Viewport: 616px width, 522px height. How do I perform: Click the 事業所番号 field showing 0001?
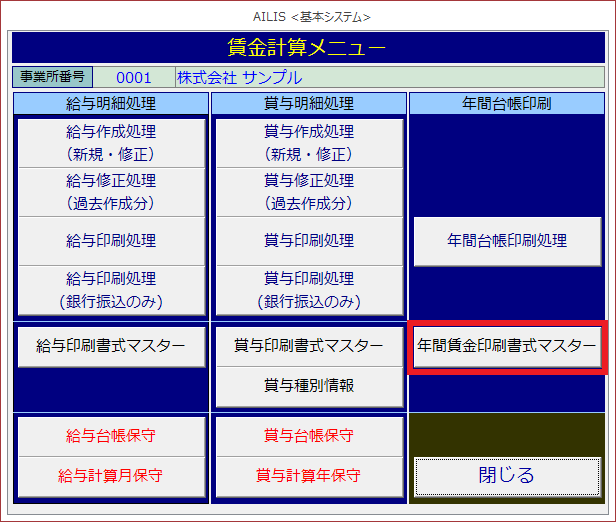(133, 77)
